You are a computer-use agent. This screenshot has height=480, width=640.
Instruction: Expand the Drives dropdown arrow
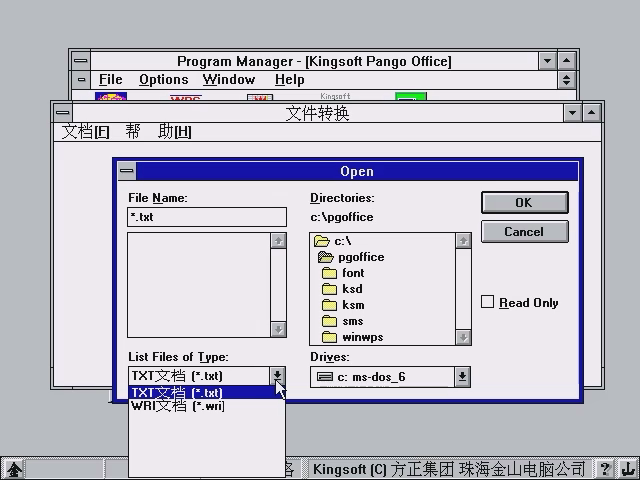pos(462,376)
